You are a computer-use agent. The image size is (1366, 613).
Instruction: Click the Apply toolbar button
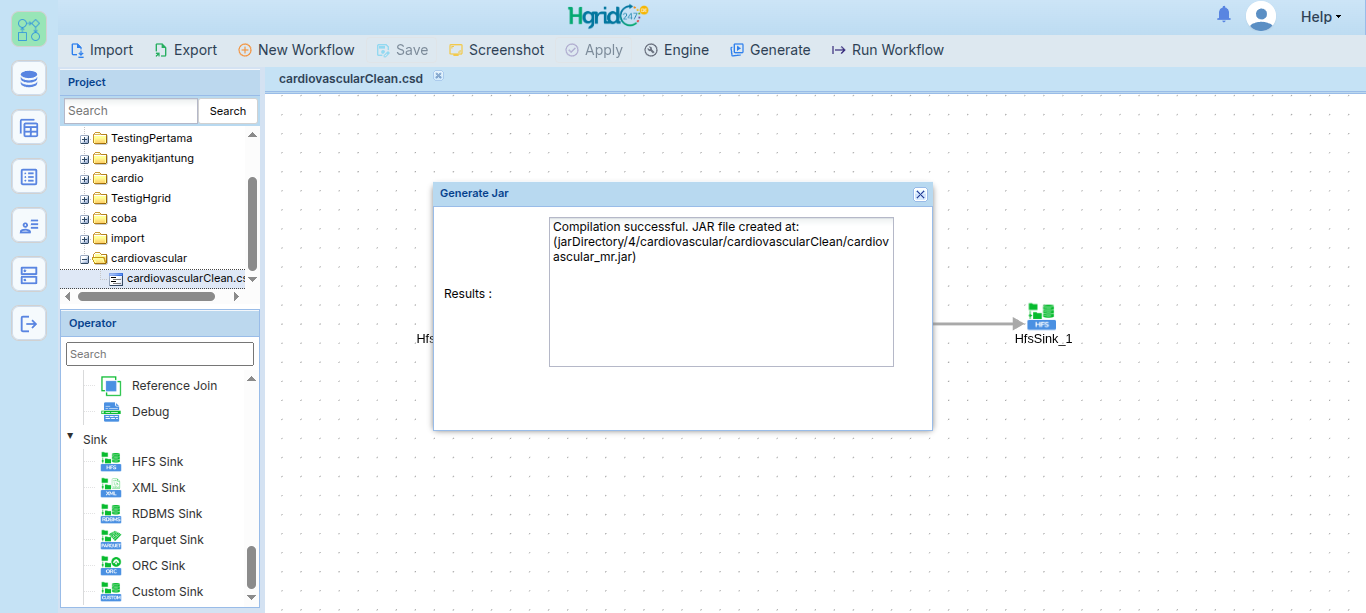point(594,50)
